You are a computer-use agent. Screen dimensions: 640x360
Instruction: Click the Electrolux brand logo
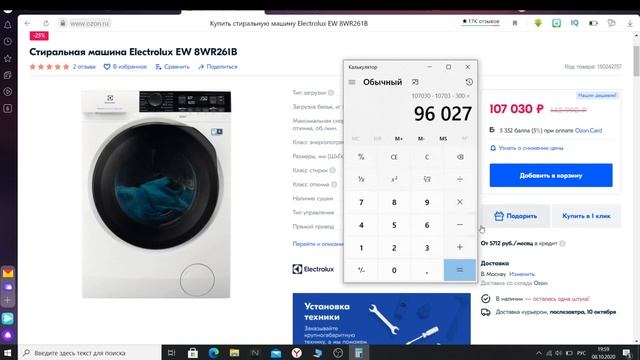313,269
